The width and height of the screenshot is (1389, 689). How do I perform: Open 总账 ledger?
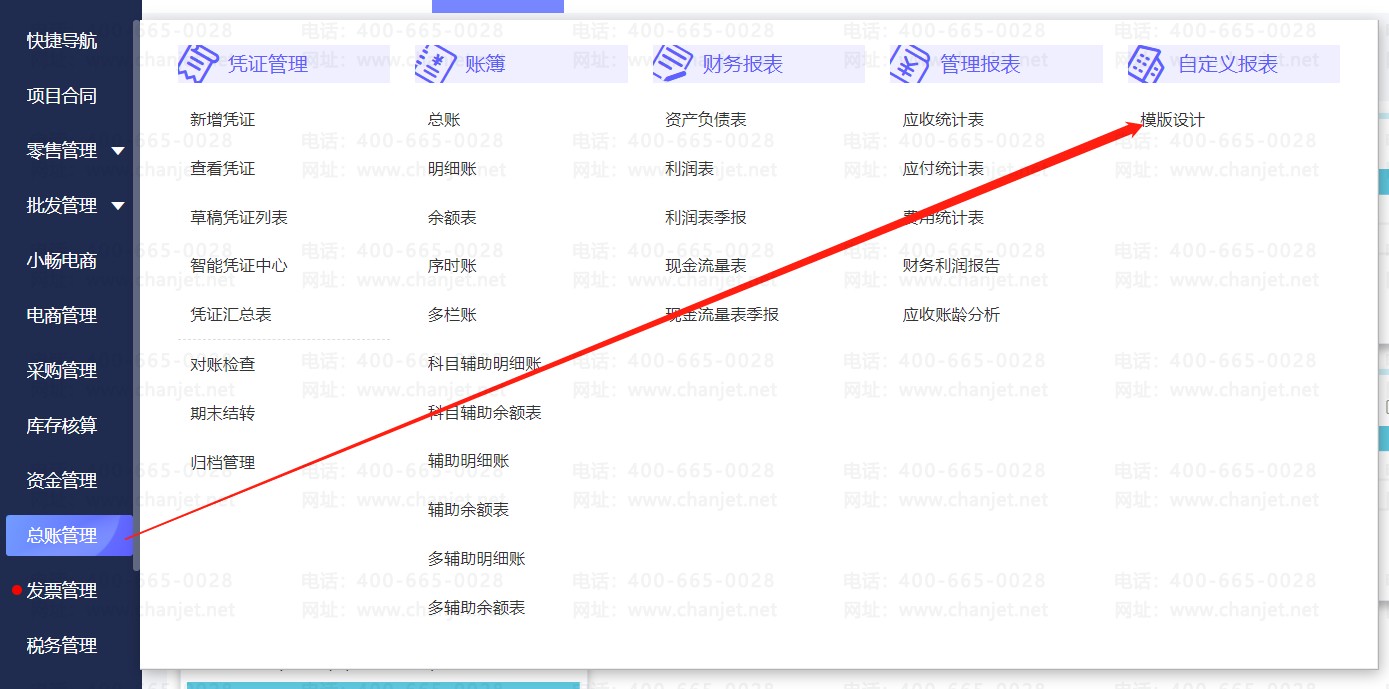(444, 120)
